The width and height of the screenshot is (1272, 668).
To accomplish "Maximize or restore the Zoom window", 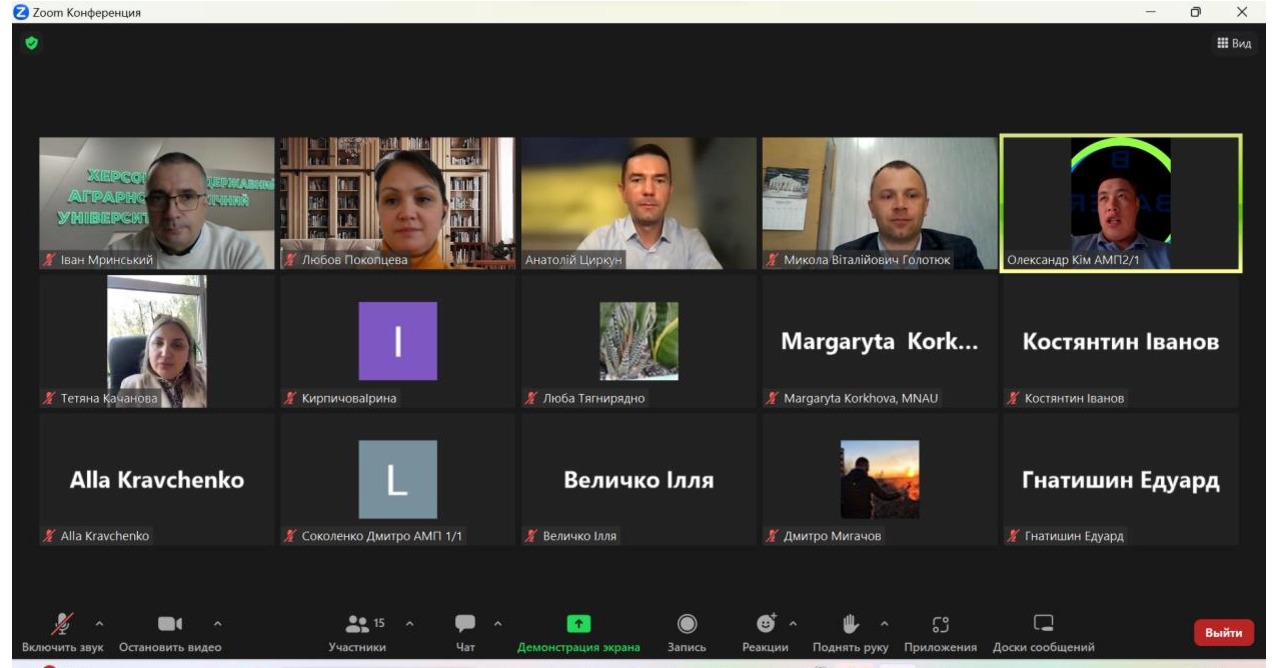I will (x=1195, y=12).
